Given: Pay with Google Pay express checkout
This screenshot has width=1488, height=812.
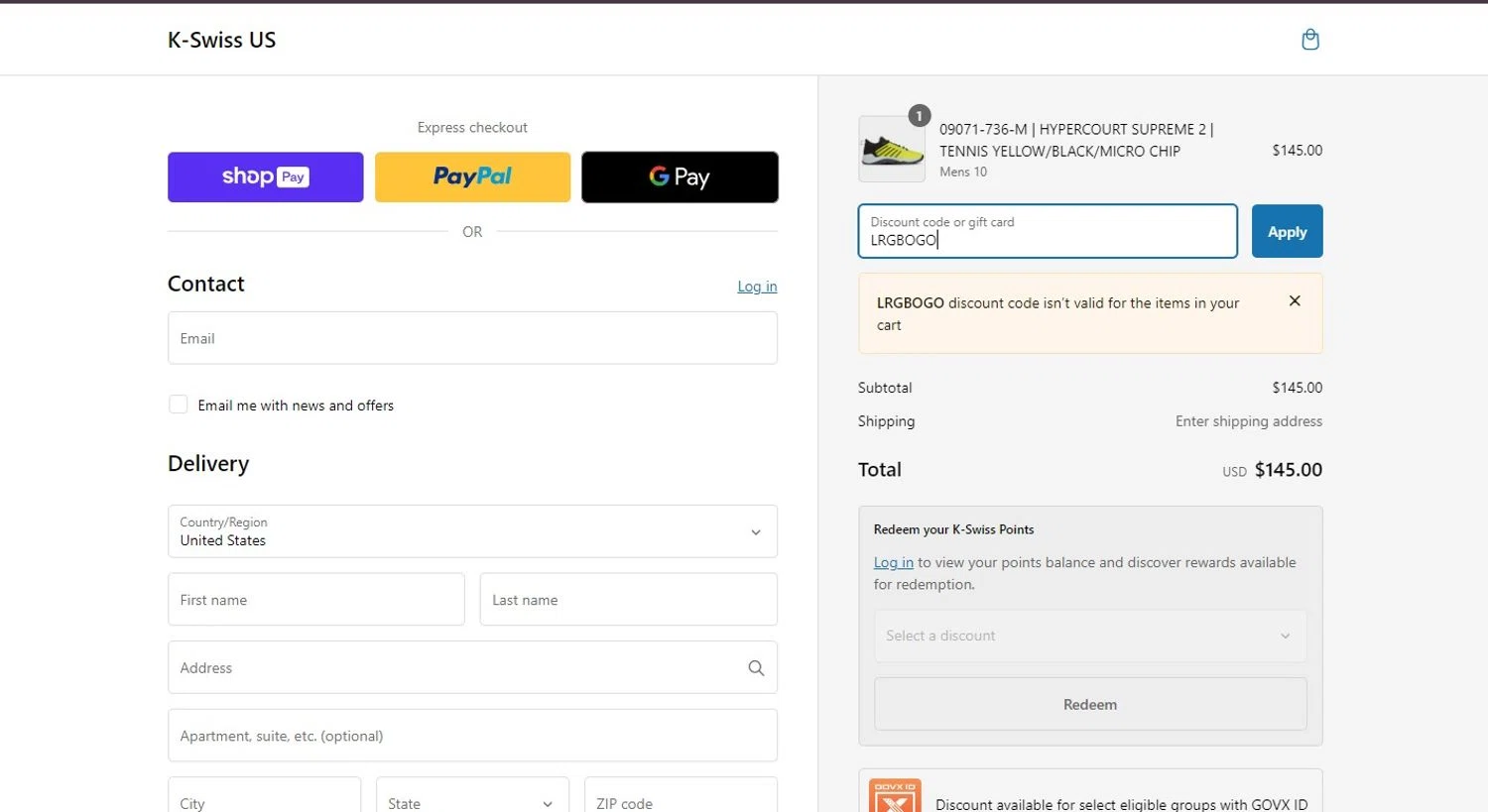Looking at the screenshot, I should click(x=680, y=177).
